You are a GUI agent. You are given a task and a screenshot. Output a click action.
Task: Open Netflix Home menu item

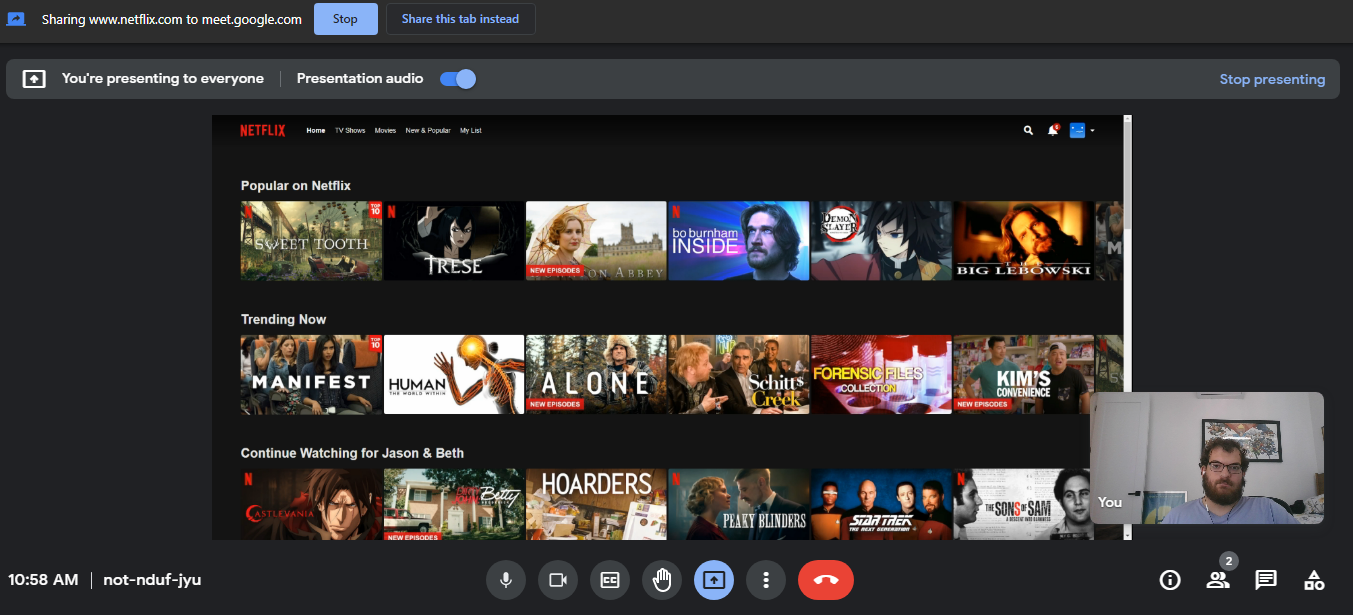(316, 130)
